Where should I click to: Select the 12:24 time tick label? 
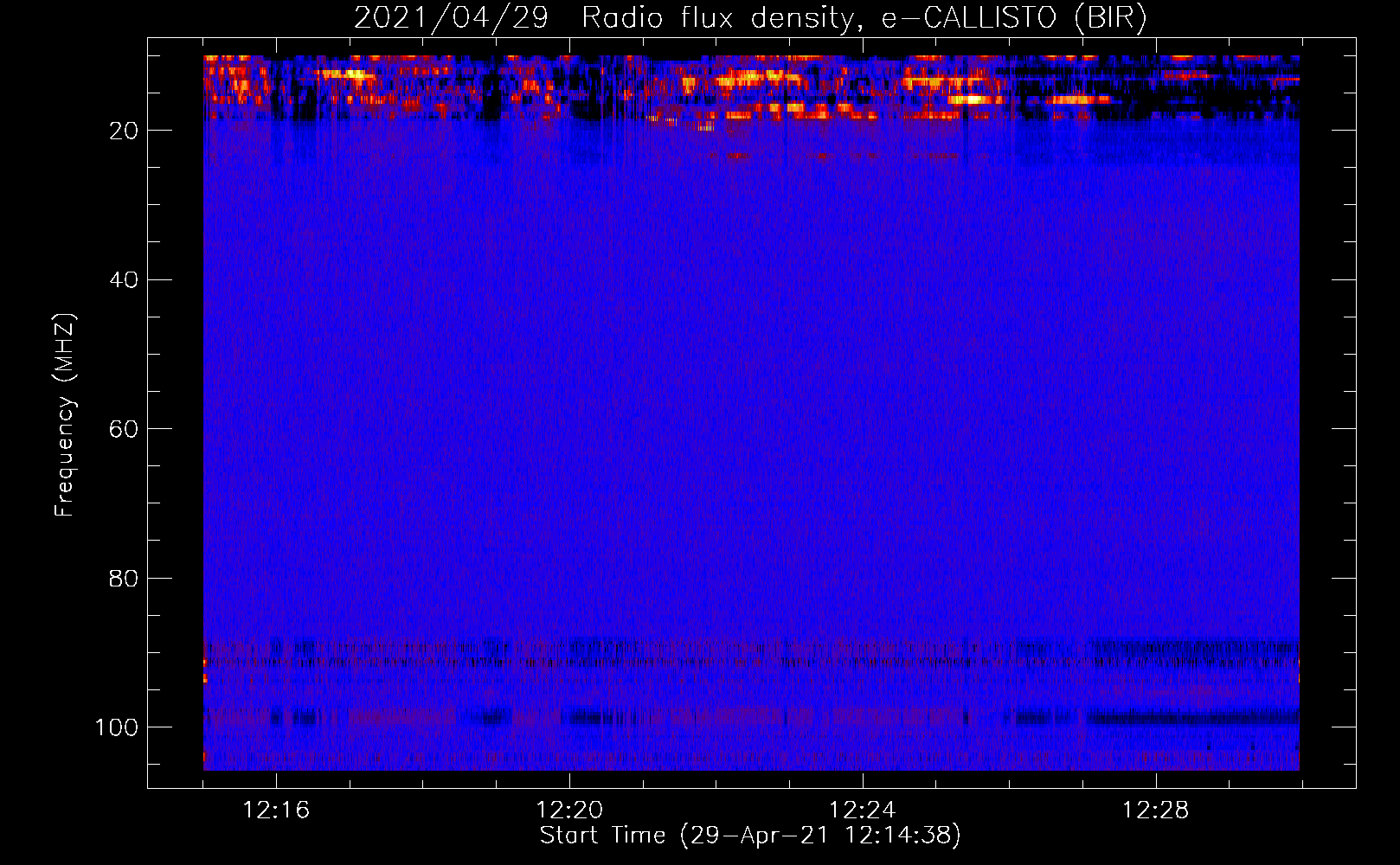coord(863,810)
